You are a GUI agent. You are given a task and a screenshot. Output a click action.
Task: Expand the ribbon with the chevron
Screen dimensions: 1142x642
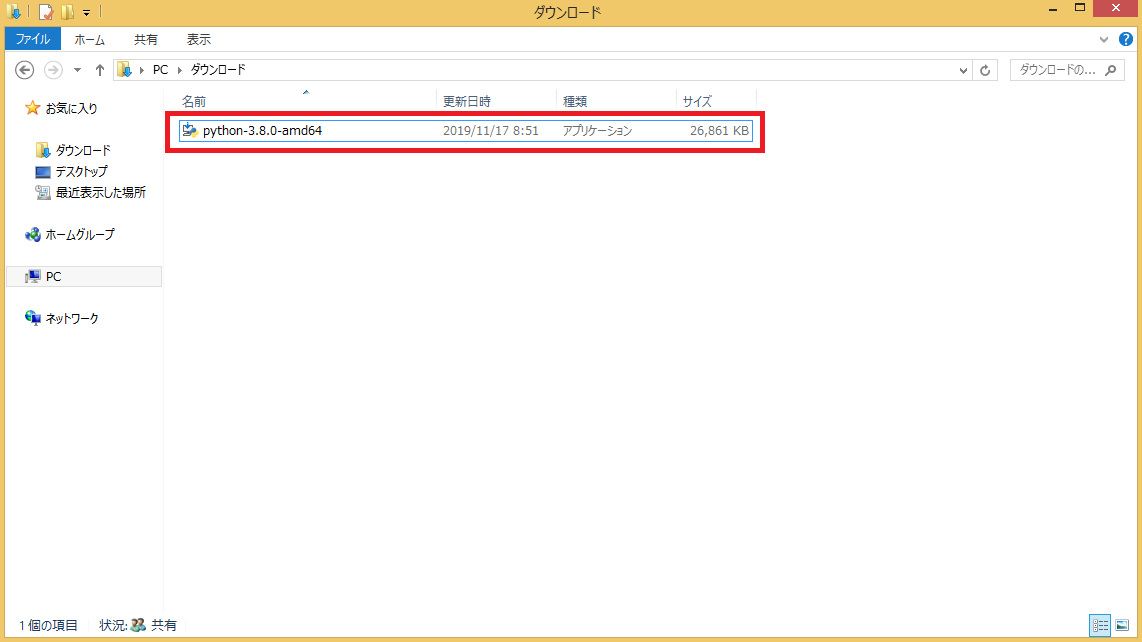1103,39
